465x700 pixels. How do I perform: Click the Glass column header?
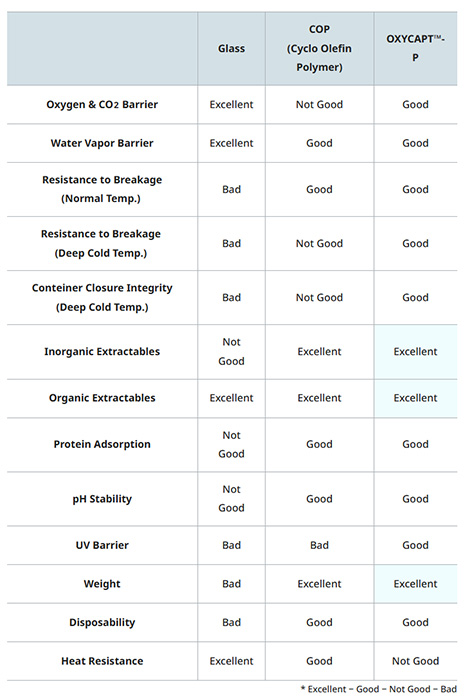pyautogui.click(x=231, y=48)
